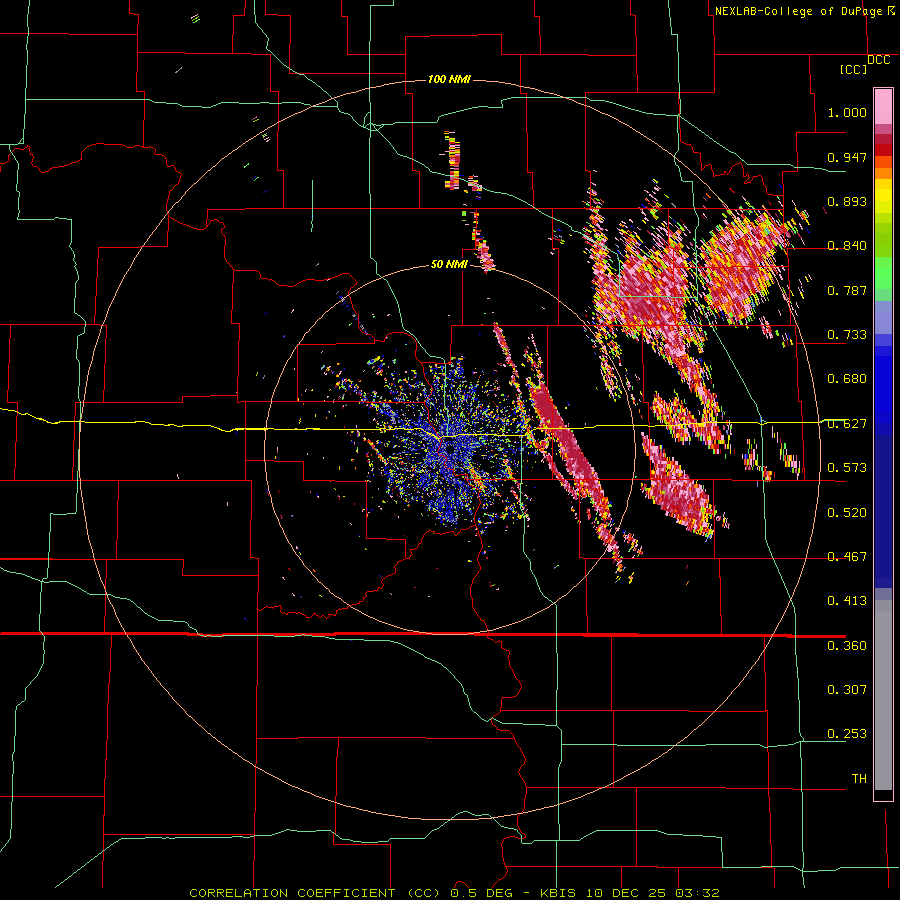This screenshot has height=900, width=900.
Task: Click the 0.253 scale value
Action: 847,734
